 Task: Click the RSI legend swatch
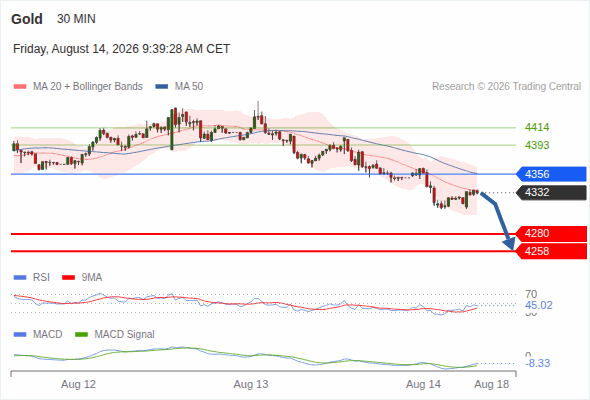(20, 278)
